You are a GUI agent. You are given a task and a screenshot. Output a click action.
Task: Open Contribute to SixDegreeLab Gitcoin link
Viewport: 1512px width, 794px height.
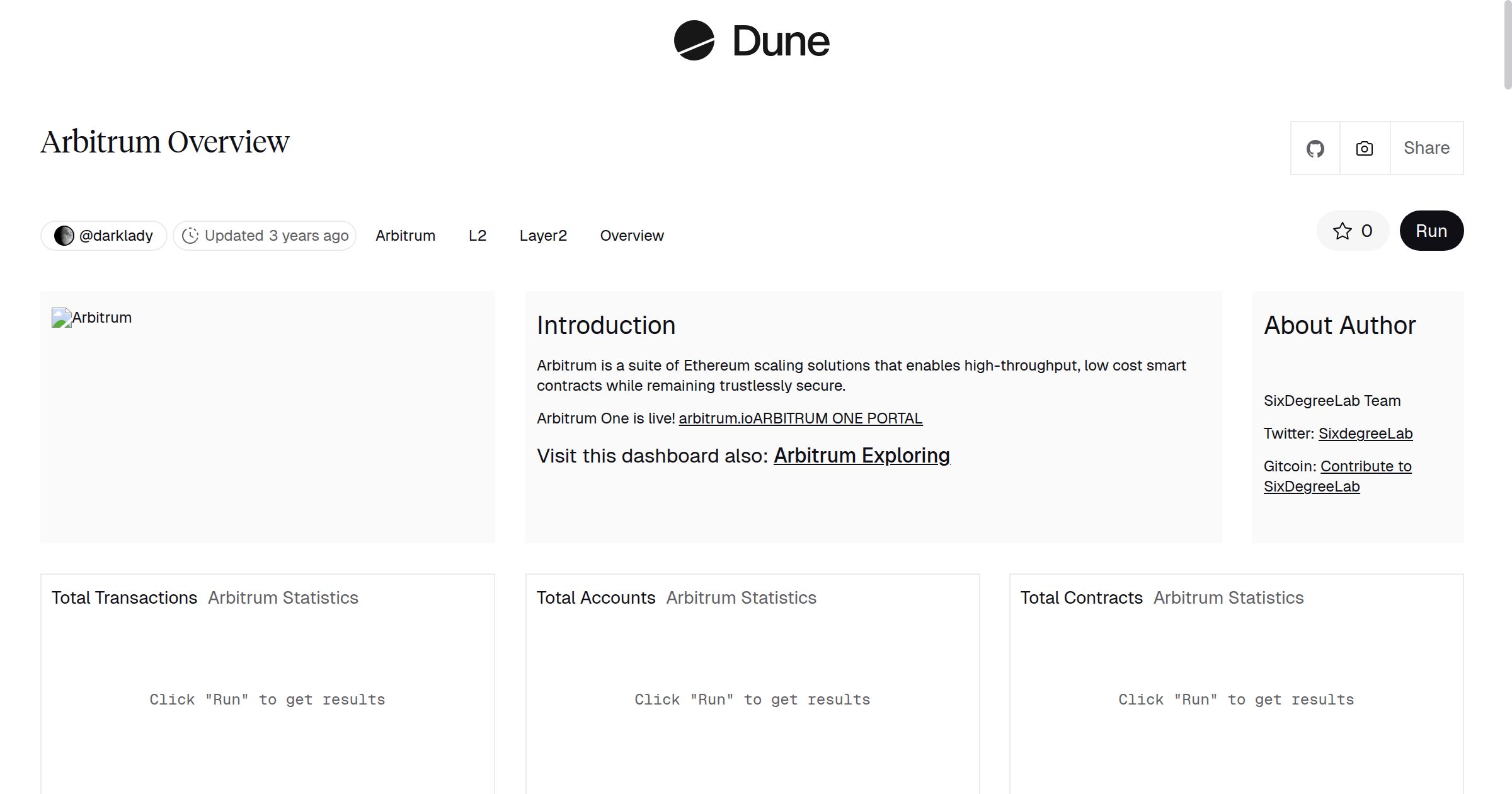point(1365,466)
